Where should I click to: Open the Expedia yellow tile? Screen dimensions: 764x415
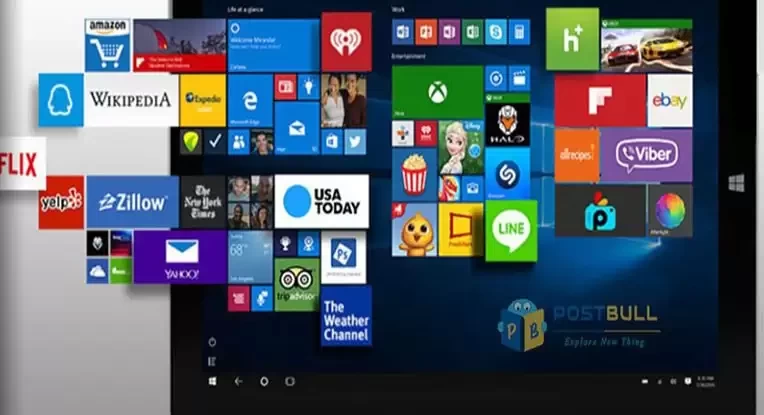[203, 100]
